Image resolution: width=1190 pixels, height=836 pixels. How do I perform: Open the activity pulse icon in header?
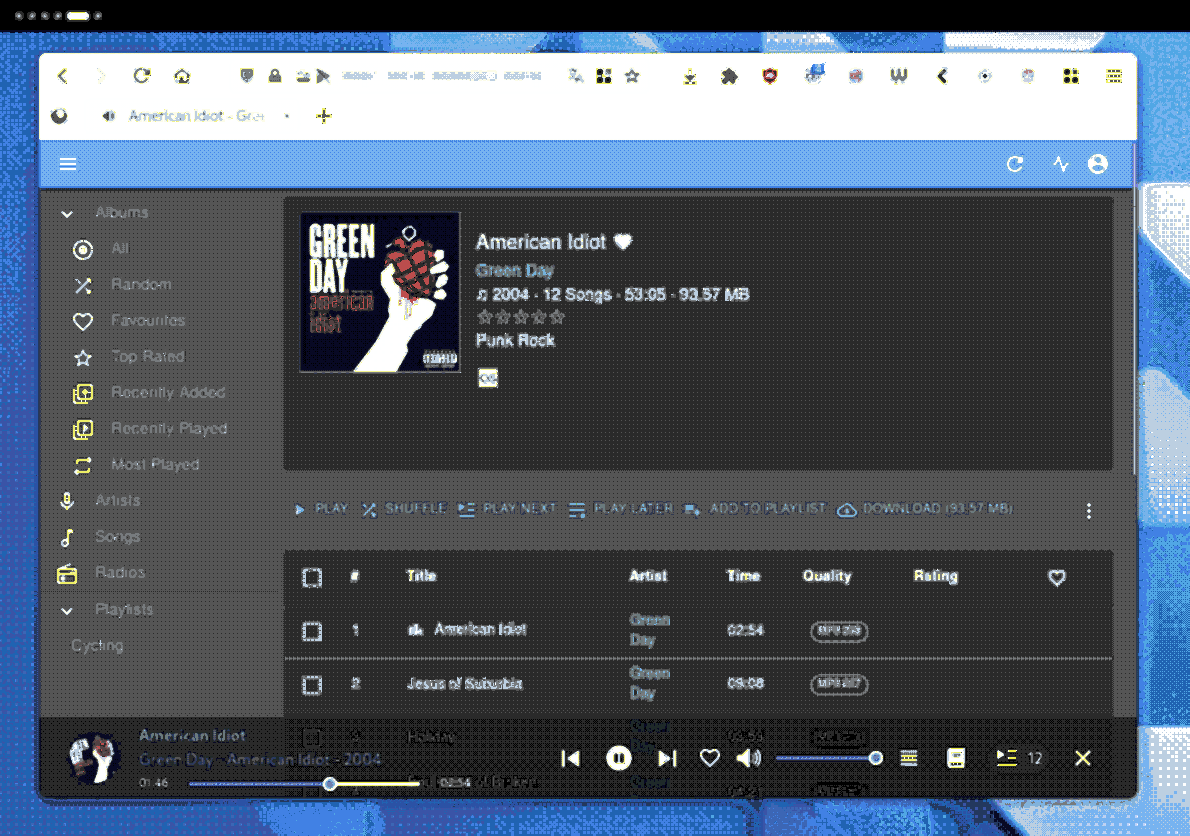(1061, 164)
